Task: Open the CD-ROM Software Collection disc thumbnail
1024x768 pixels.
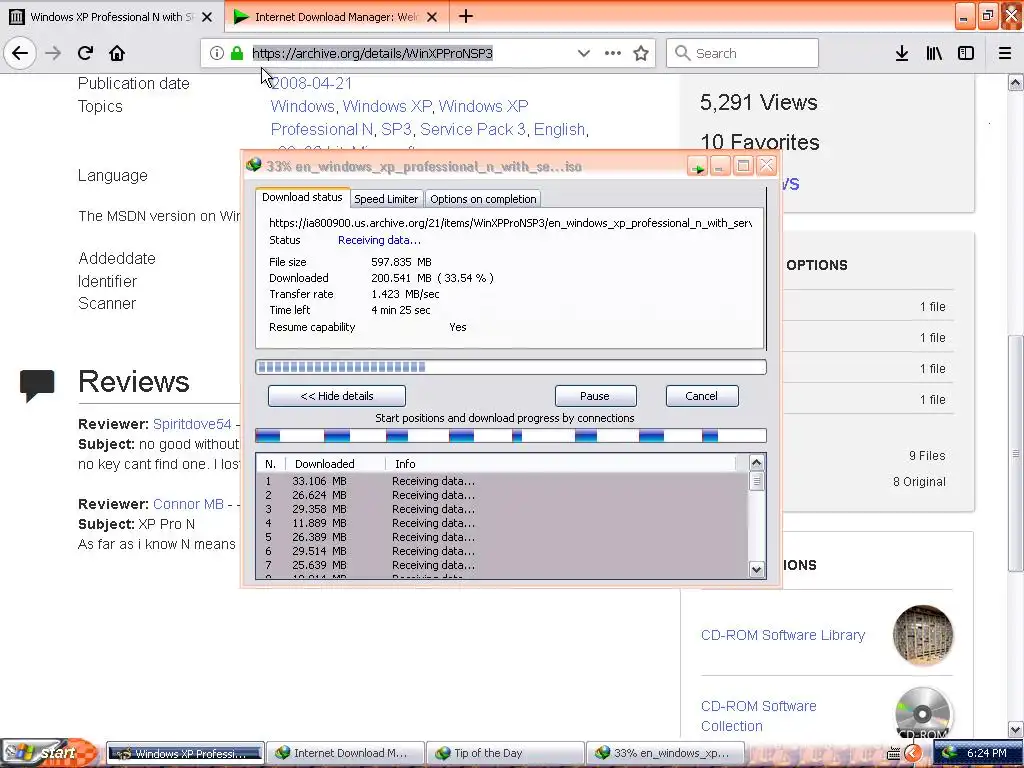Action: point(922,712)
